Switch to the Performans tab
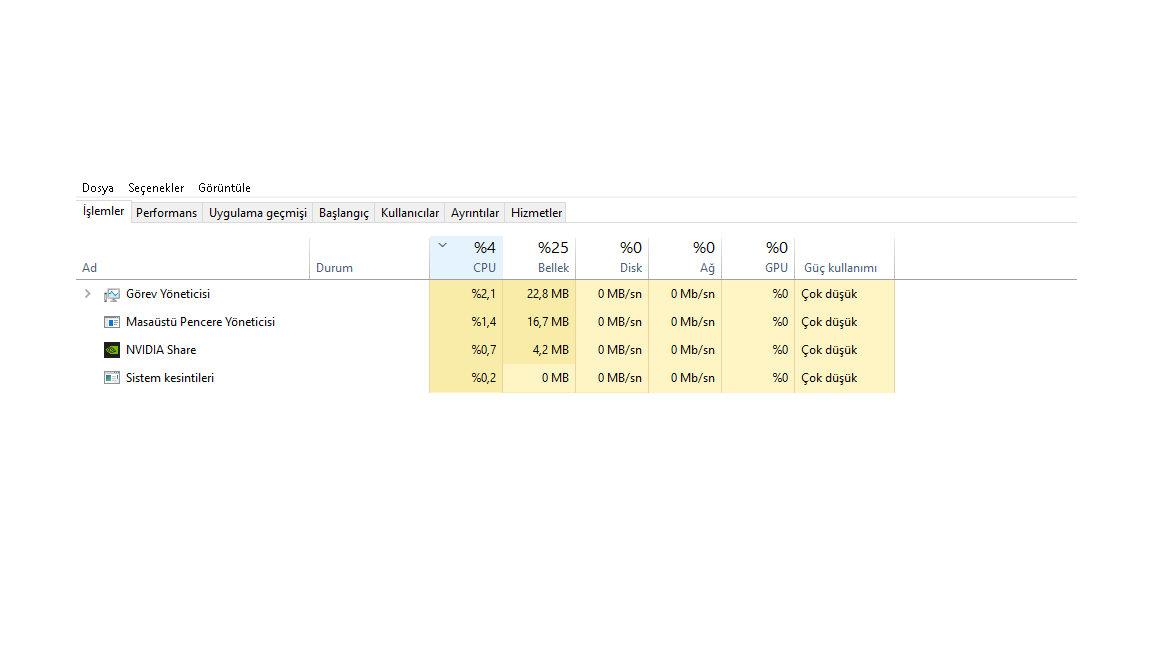This screenshot has width=1152, height=648. click(x=166, y=213)
